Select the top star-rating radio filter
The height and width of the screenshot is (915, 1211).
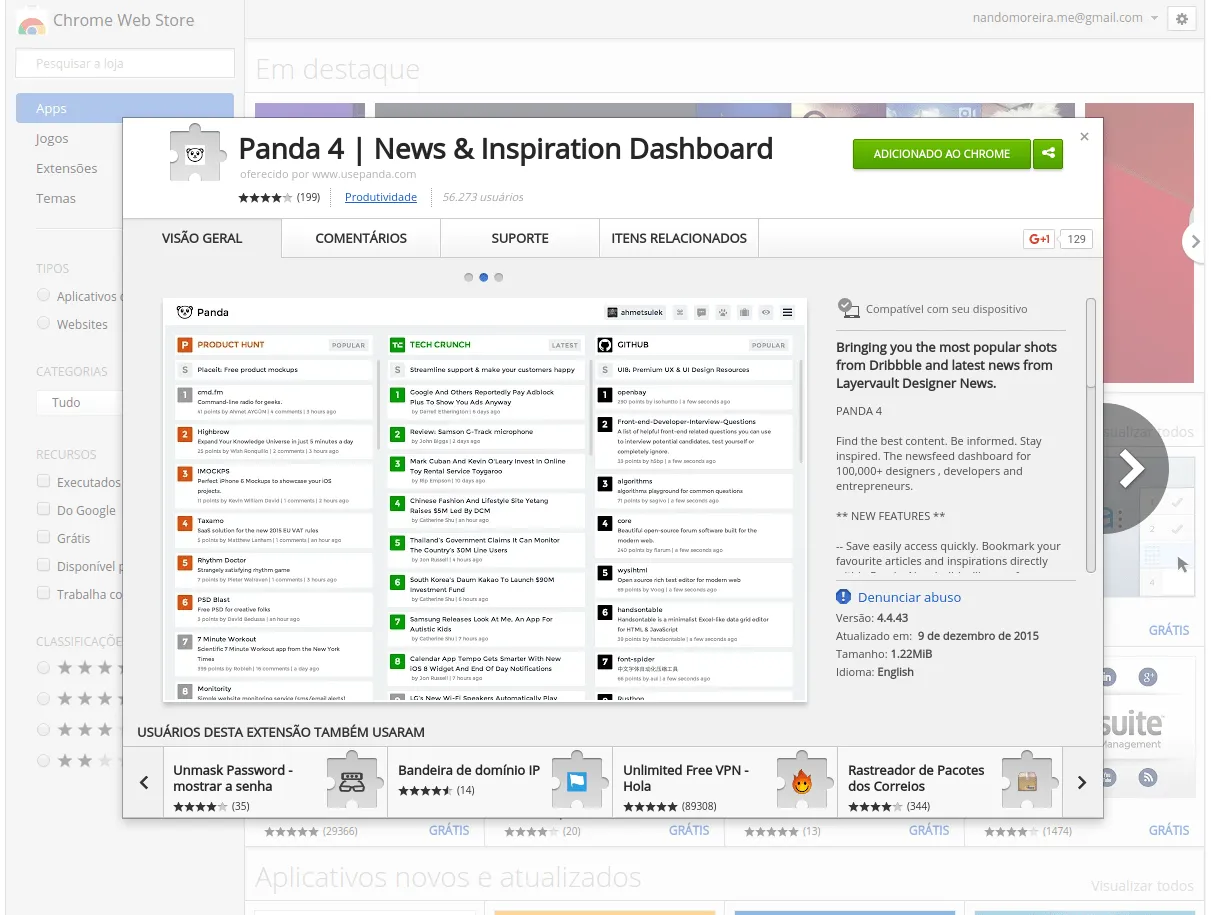coord(43,667)
